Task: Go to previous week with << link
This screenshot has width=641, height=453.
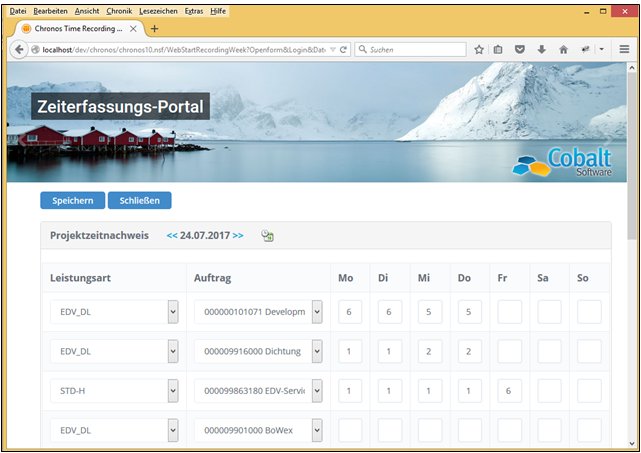Action: 172,236
